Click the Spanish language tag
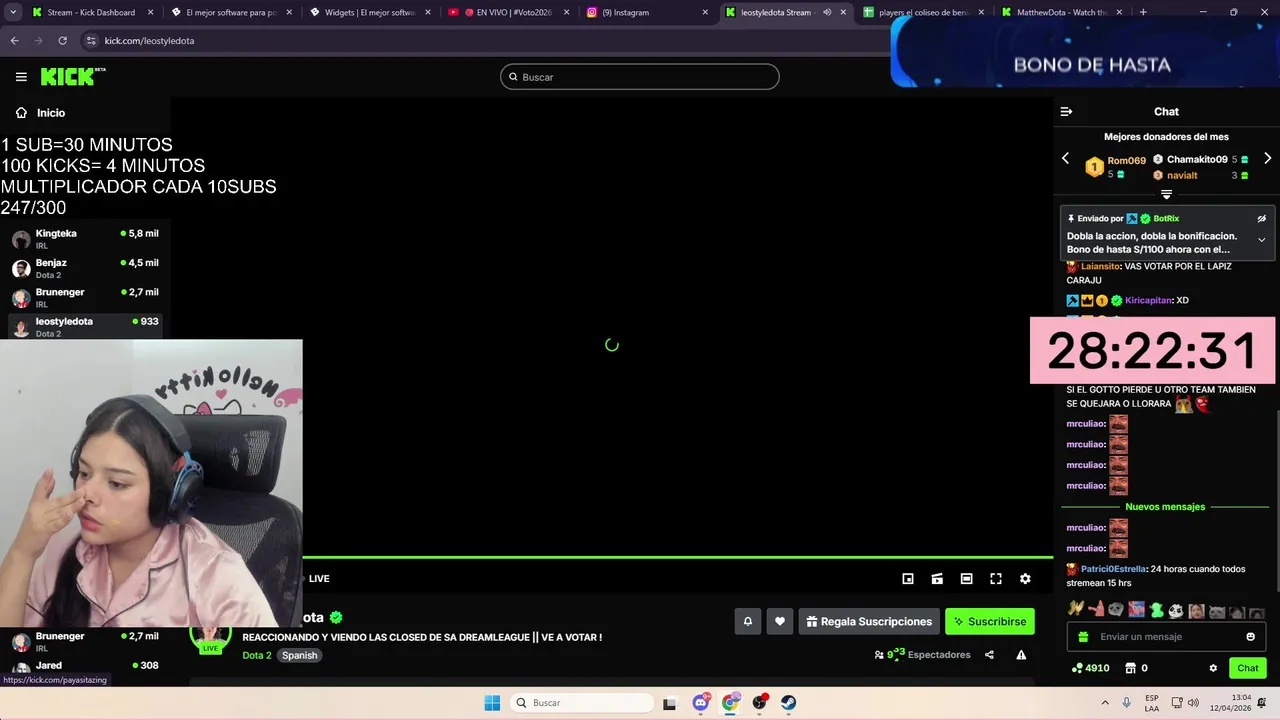 click(299, 655)
